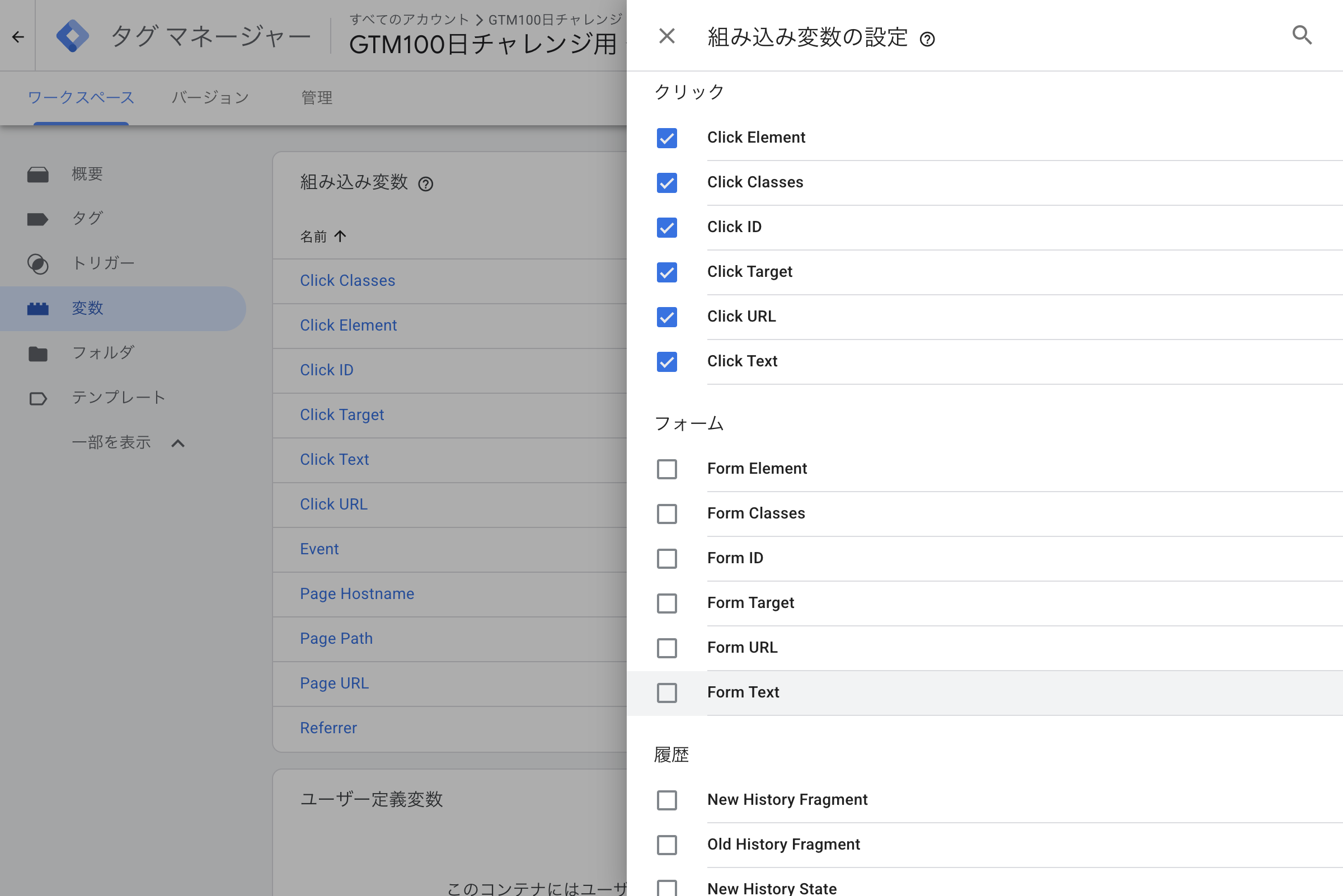Uncheck the Click ID checkbox
Viewport: 1343px width, 896px height.
pos(666,228)
